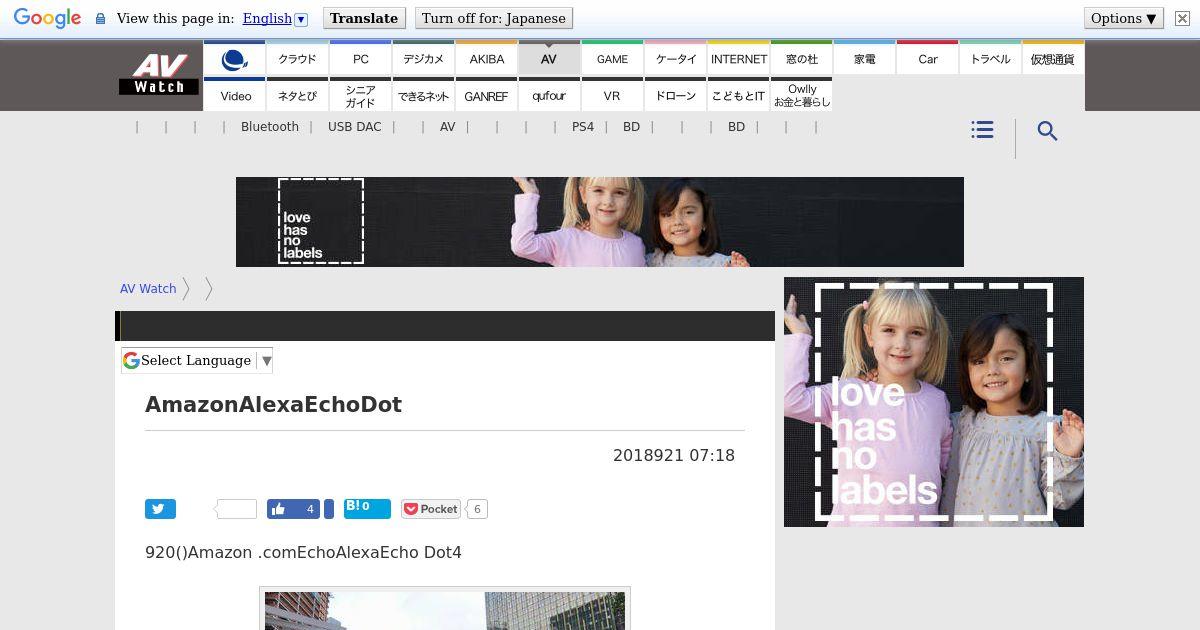1200x630 pixels.
Task: Open the ケータイ tab
Action: pyautogui.click(x=676, y=58)
